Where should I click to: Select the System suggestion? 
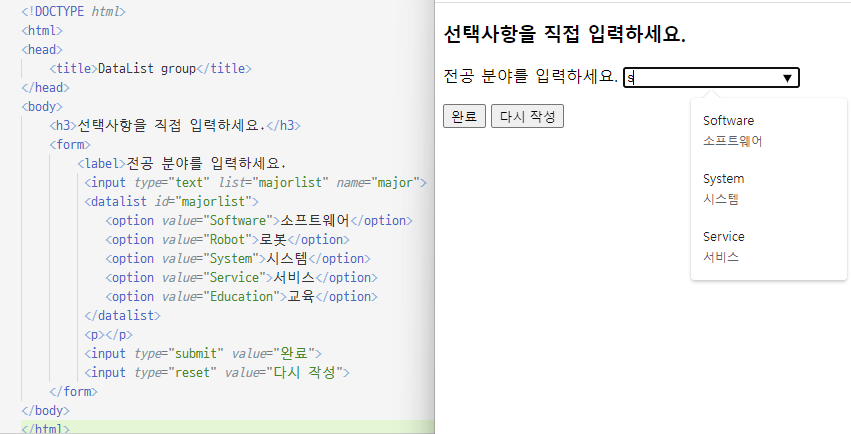[769, 189]
